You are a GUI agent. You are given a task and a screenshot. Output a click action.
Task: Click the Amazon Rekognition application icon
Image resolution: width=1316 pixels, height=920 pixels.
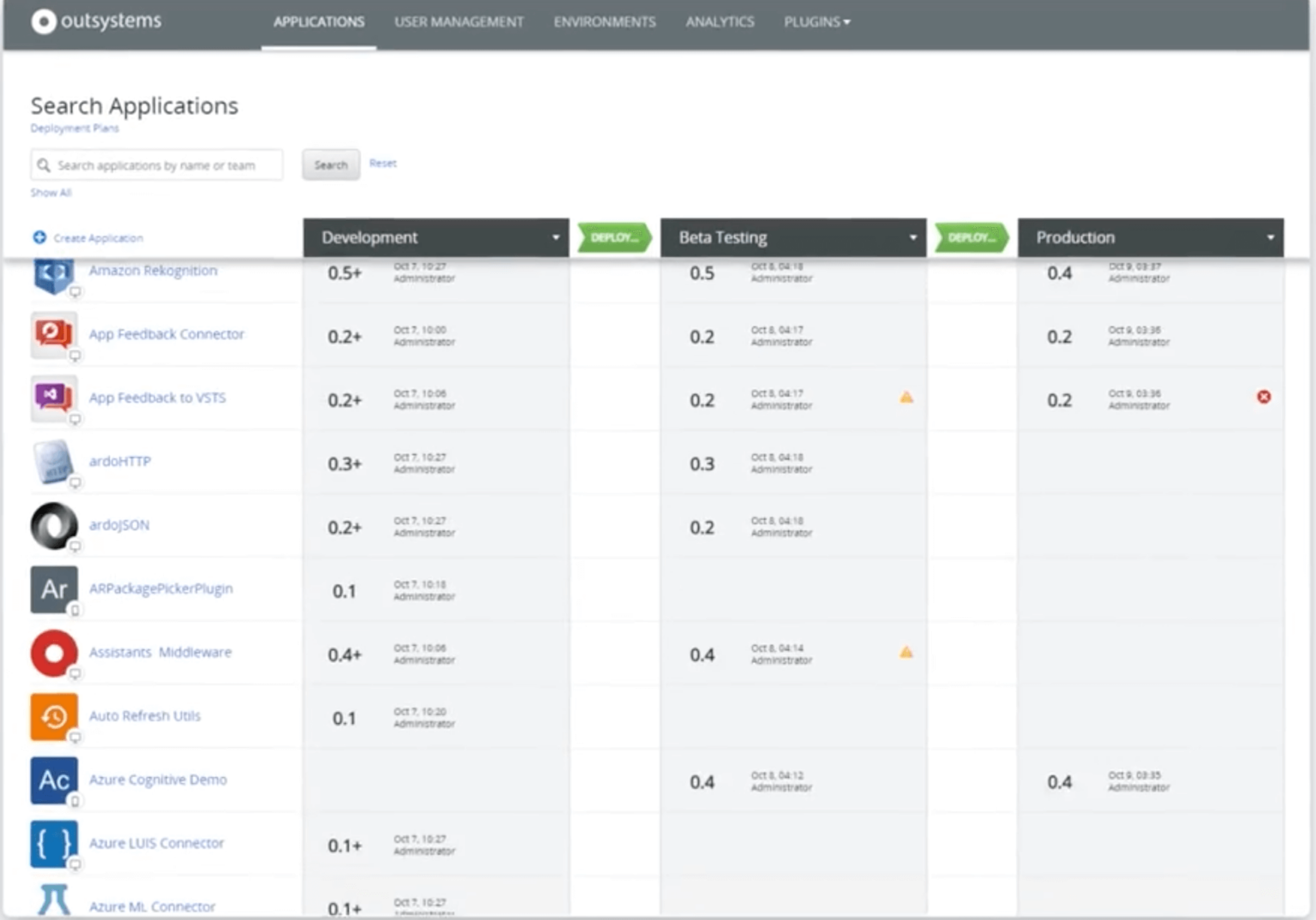click(51, 272)
